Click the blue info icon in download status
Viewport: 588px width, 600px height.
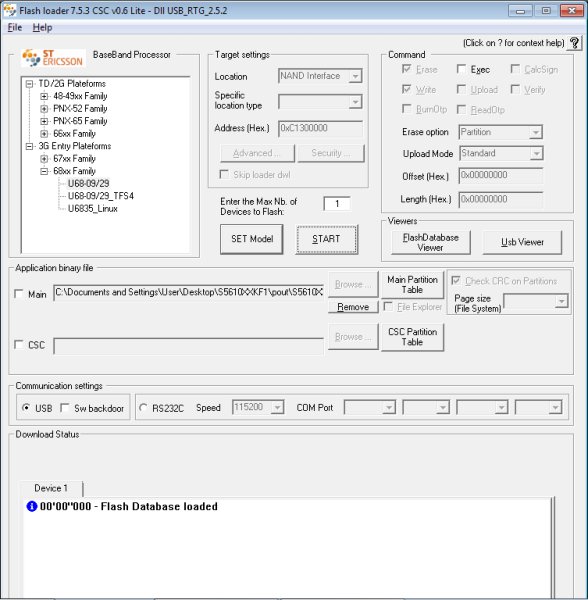click(x=32, y=506)
